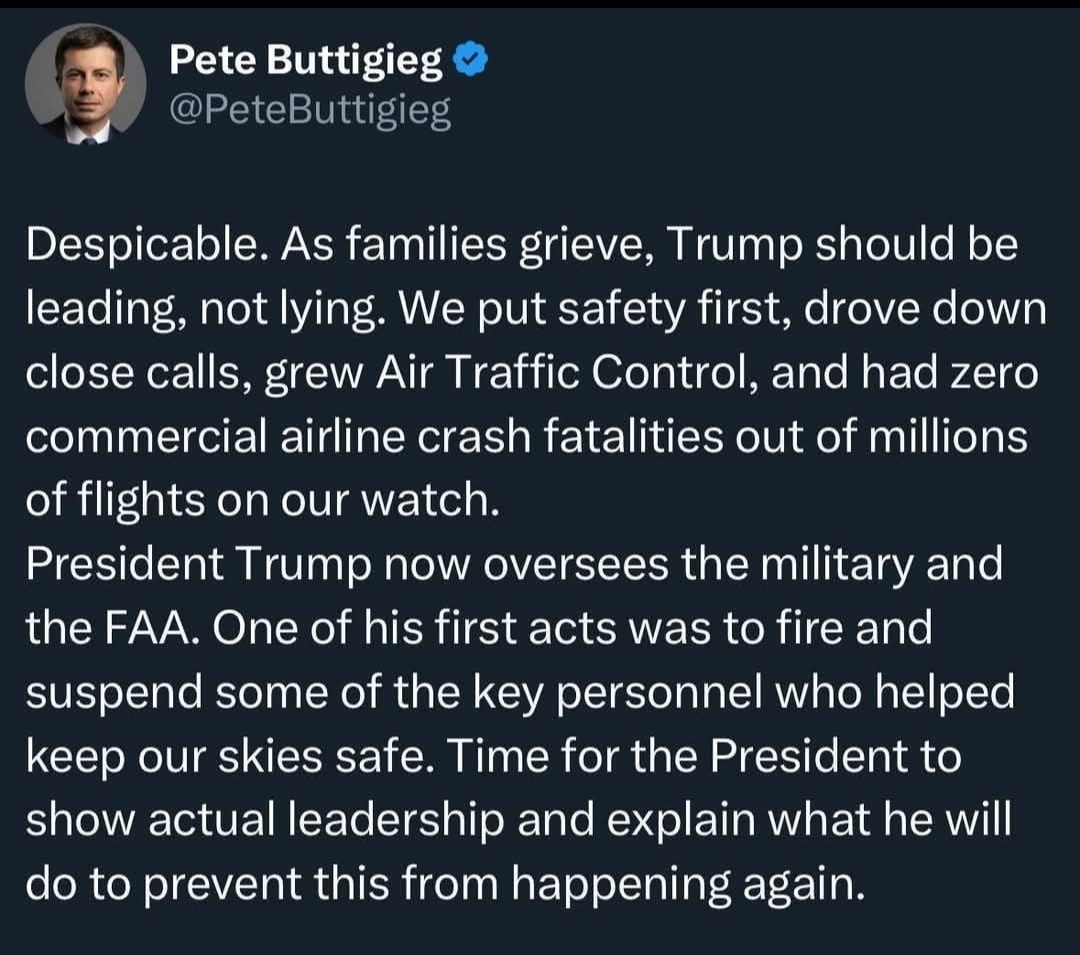Click Pete Buttigieg's profile picture
The width and height of the screenshot is (1080, 955).
click(x=85, y=84)
